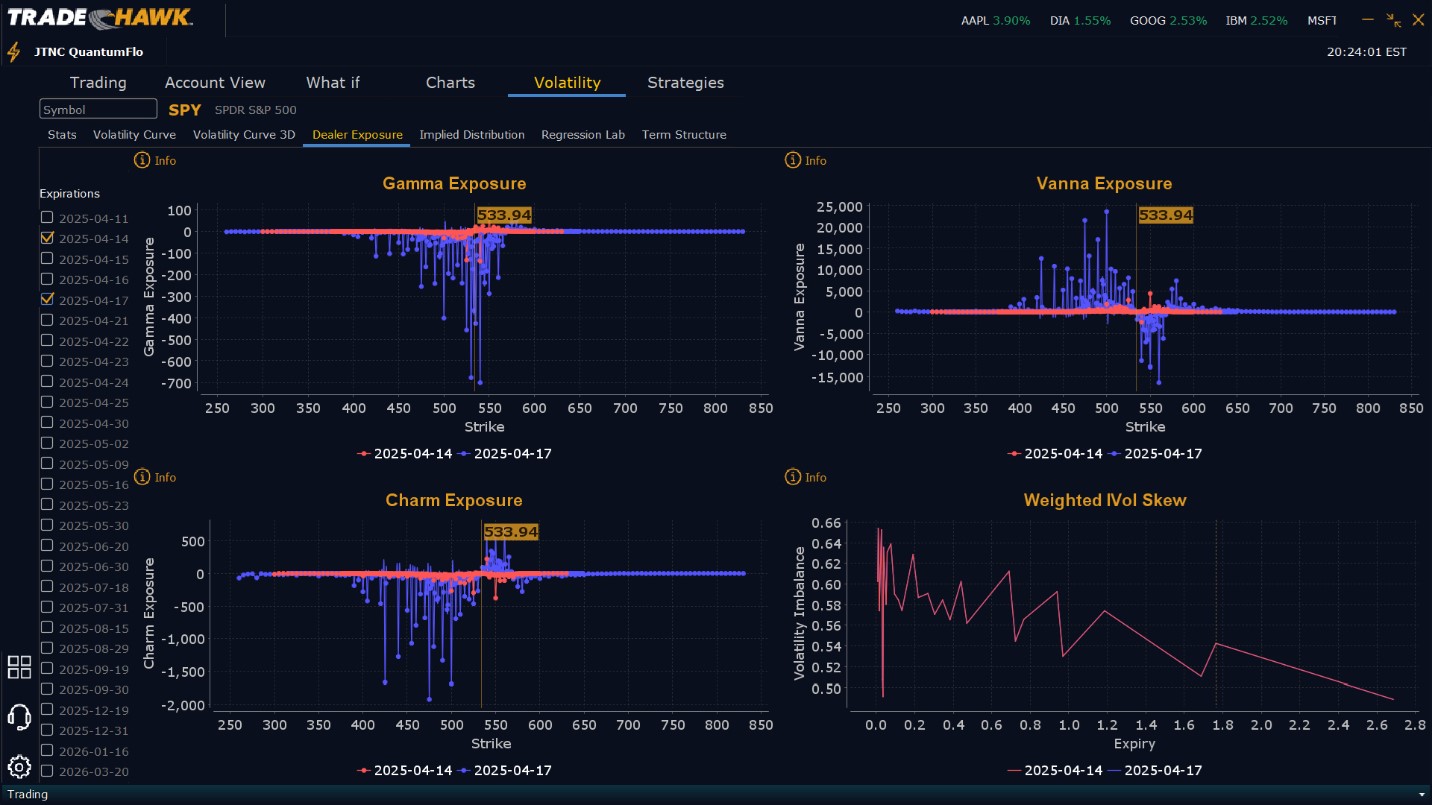The height and width of the screenshot is (805, 1432).
Task: Click the Symbol input field
Action: (98, 109)
